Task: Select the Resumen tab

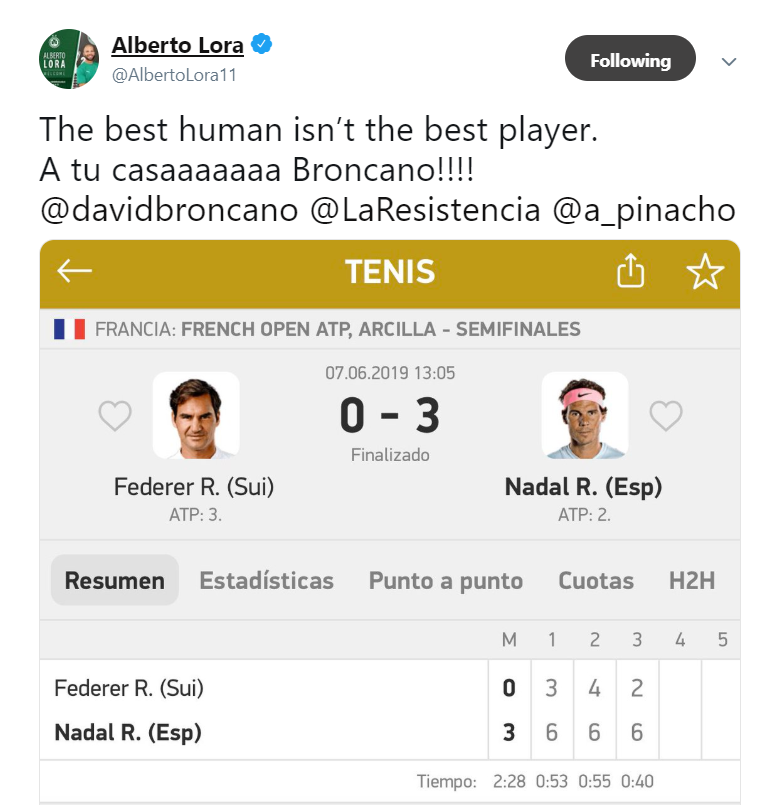Action: pyautogui.click(x=114, y=581)
